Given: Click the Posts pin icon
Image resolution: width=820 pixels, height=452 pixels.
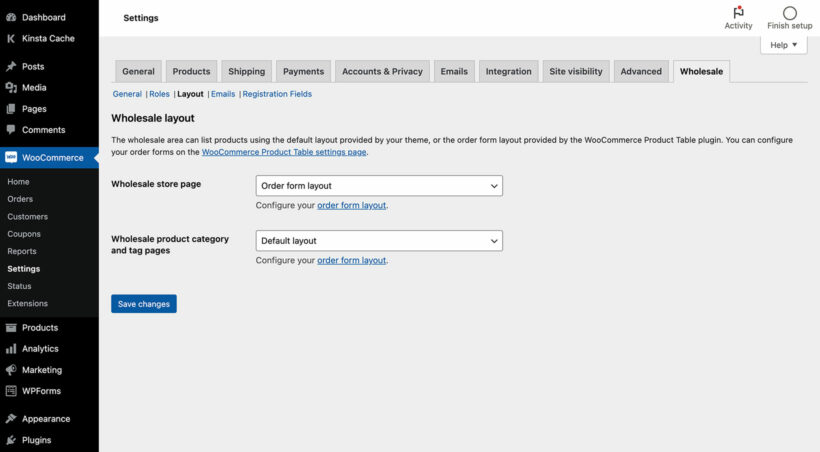Looking at the screenshot, I should [x=11, y=66].
